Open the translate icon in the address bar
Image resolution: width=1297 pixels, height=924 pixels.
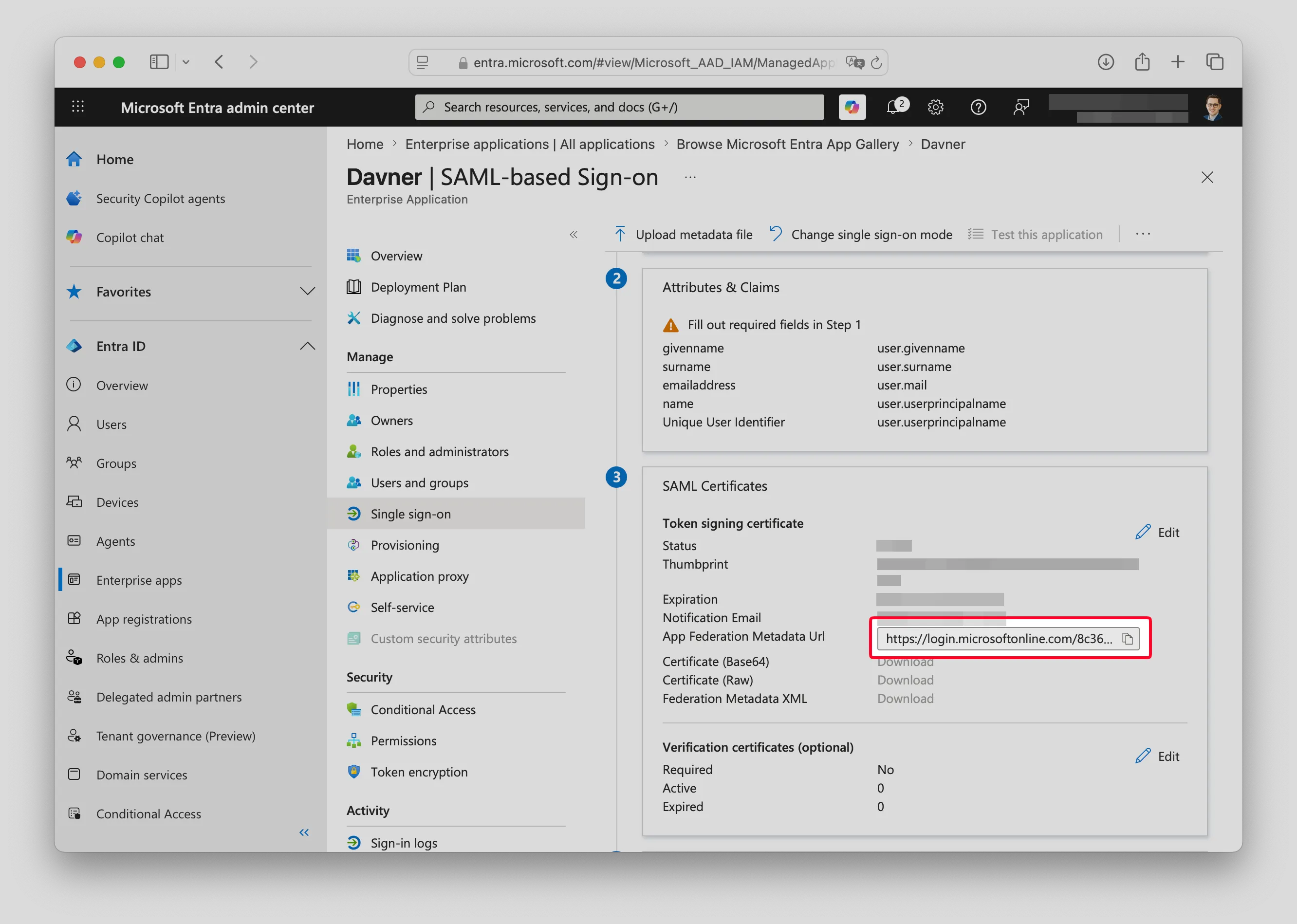point(854,63)
